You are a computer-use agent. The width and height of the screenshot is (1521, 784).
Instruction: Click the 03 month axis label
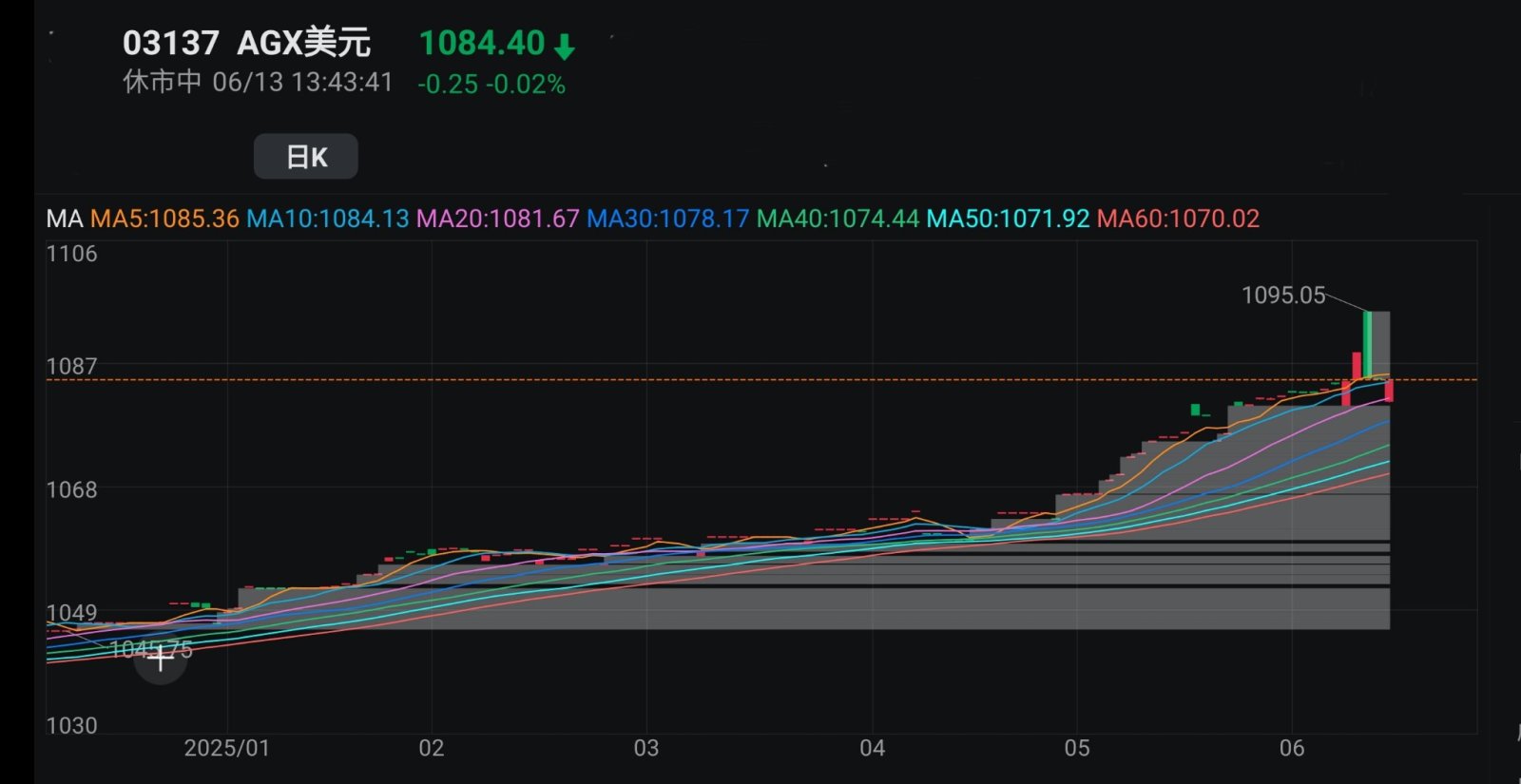(646, 748)
